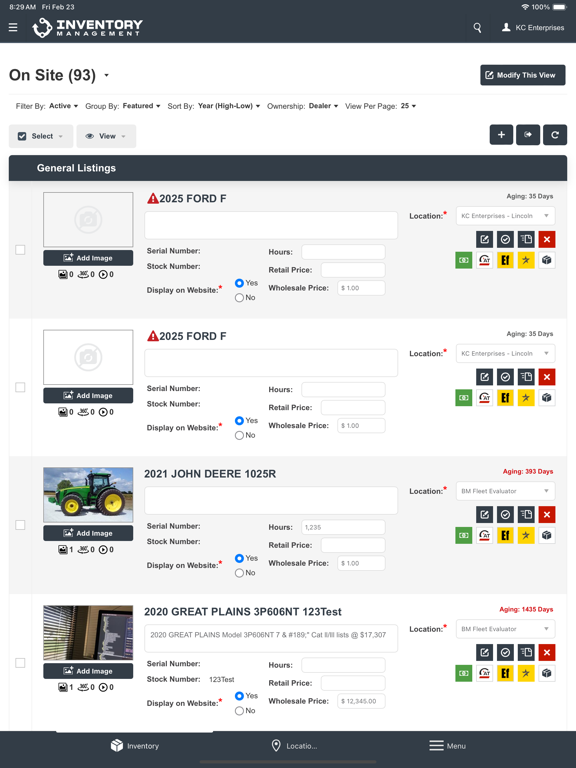Click the Inventory Management logo

coord(87,27)
